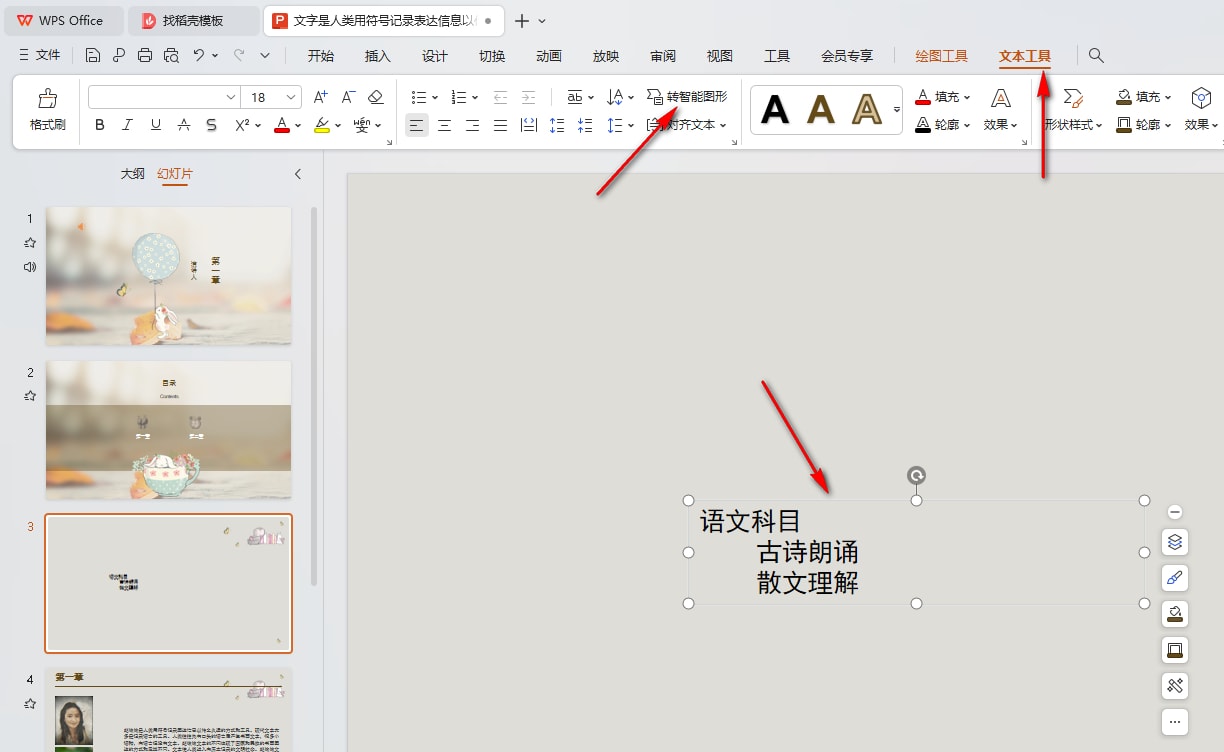Viewport: 1224px width, 752px height.
Task: Open the 文件 menu
Action: click(40, 56)
